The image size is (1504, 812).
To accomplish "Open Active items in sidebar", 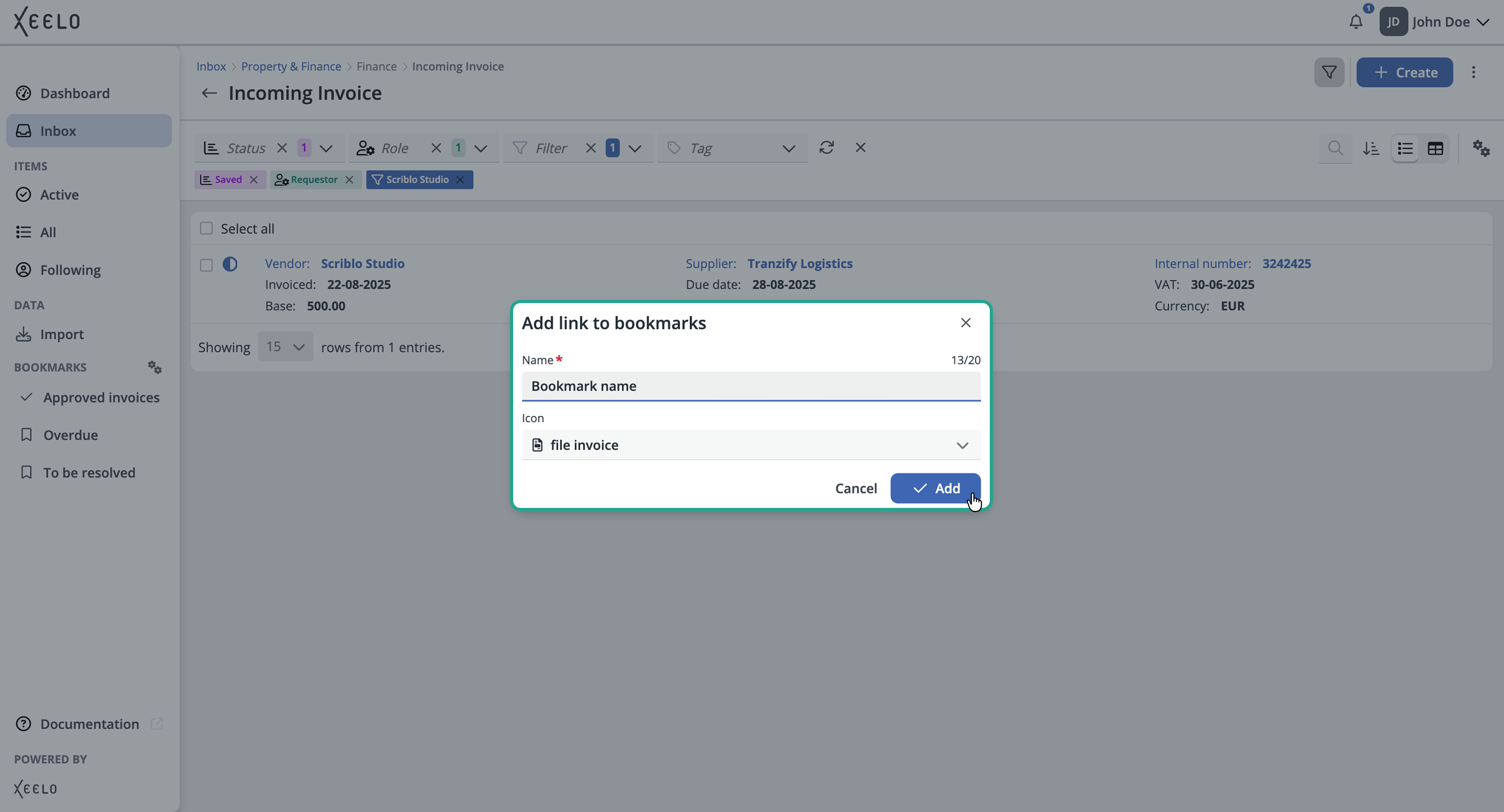I will point(89,194).
